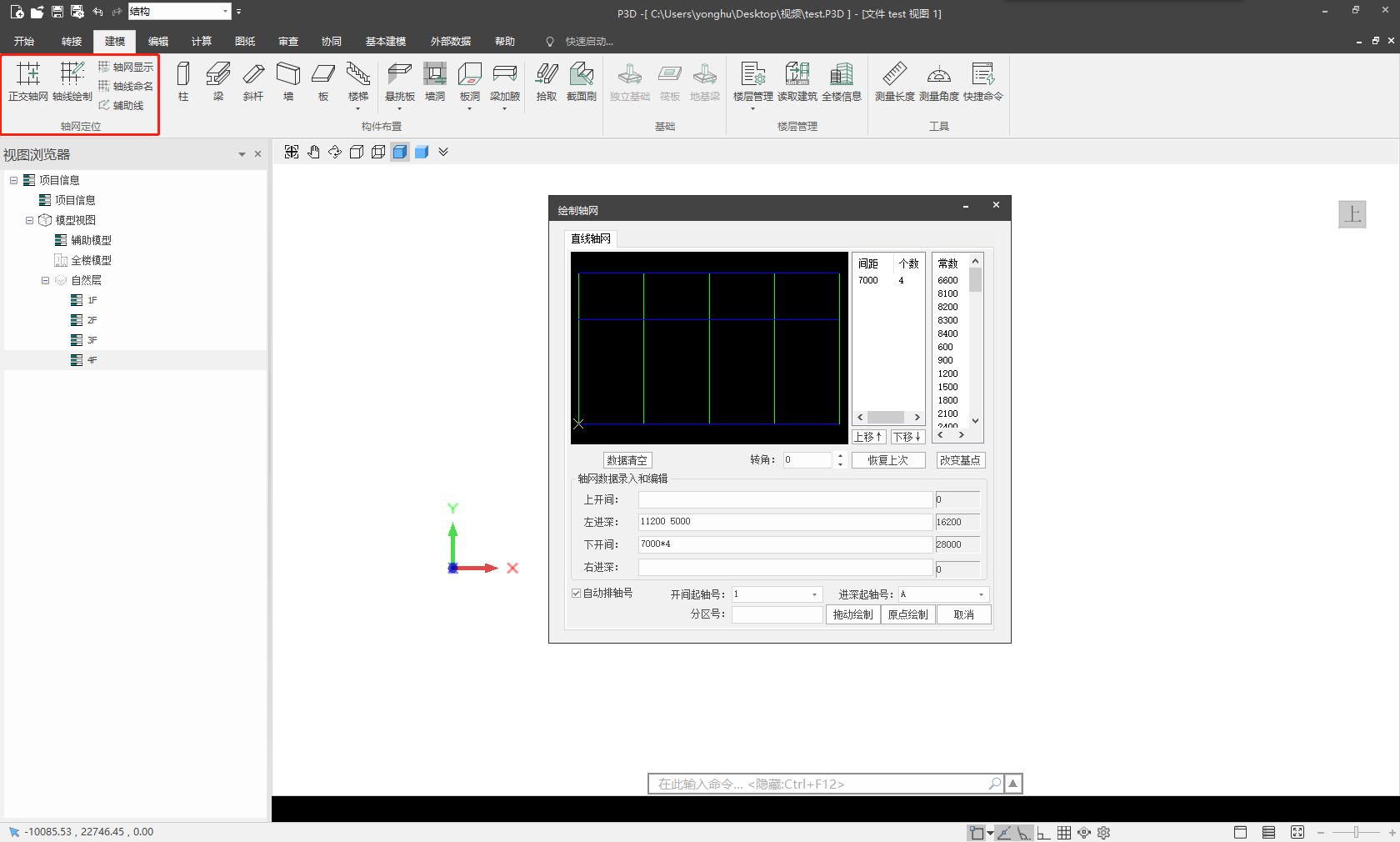Click the pan hand icon in view toolbar
Image resolution: width=1400 pixels, height=842 pixels.
313,152
